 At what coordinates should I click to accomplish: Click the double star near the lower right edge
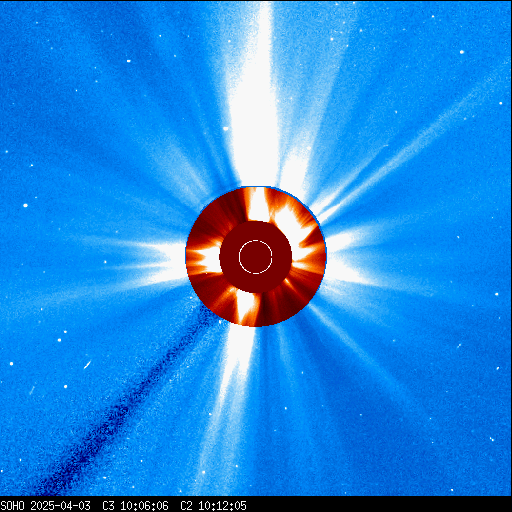click(492, 439)
